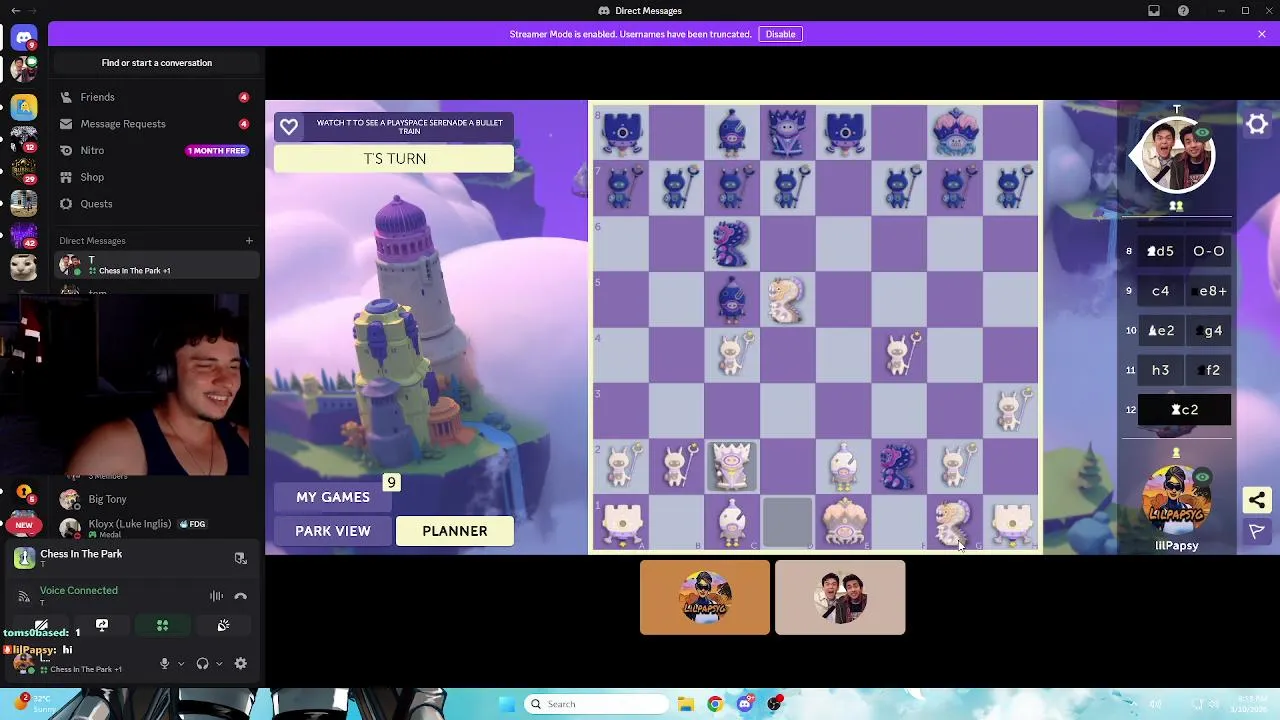Screen dimensions: 1280x720
Task: Click the 1 MONTH FREE Nitro badge
Action: 217,151
